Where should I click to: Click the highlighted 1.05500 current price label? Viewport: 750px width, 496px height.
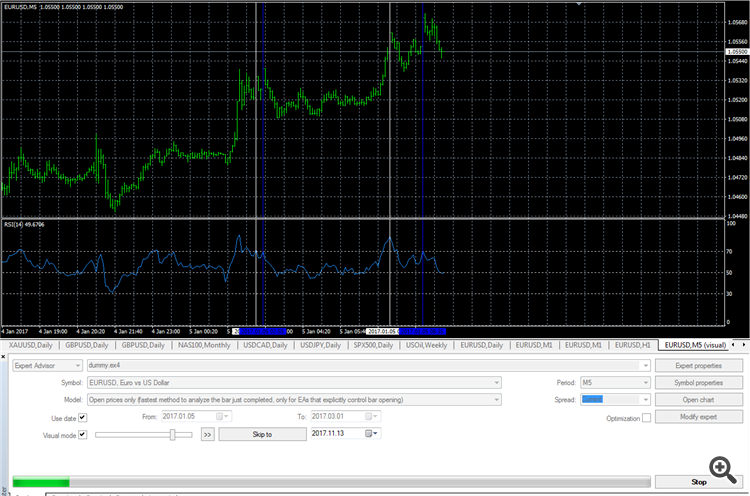tap(737, 51)
